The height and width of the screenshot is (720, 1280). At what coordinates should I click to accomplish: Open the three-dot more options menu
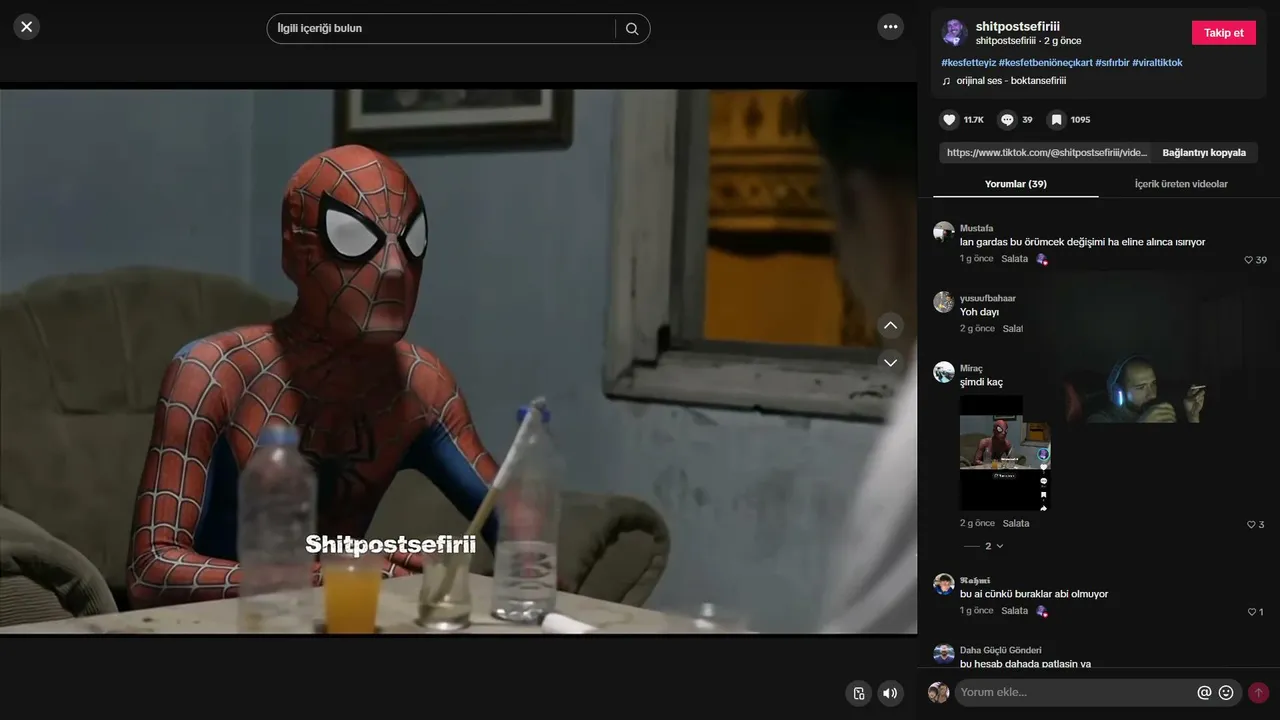(x=890, y=27)
